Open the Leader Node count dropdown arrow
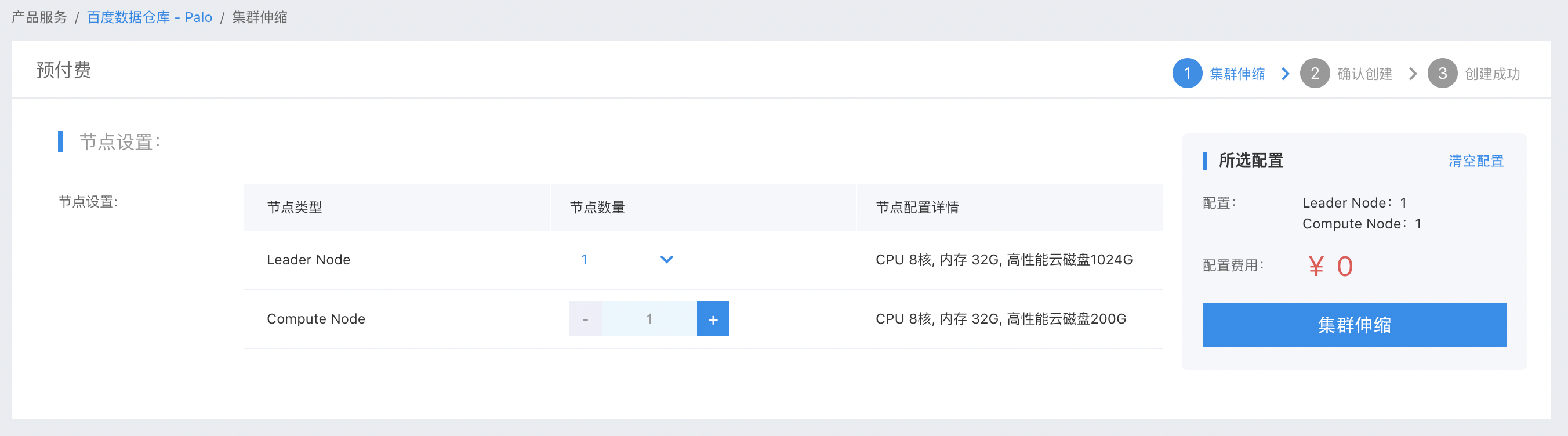1568x436 pixels. click(666, 259)
